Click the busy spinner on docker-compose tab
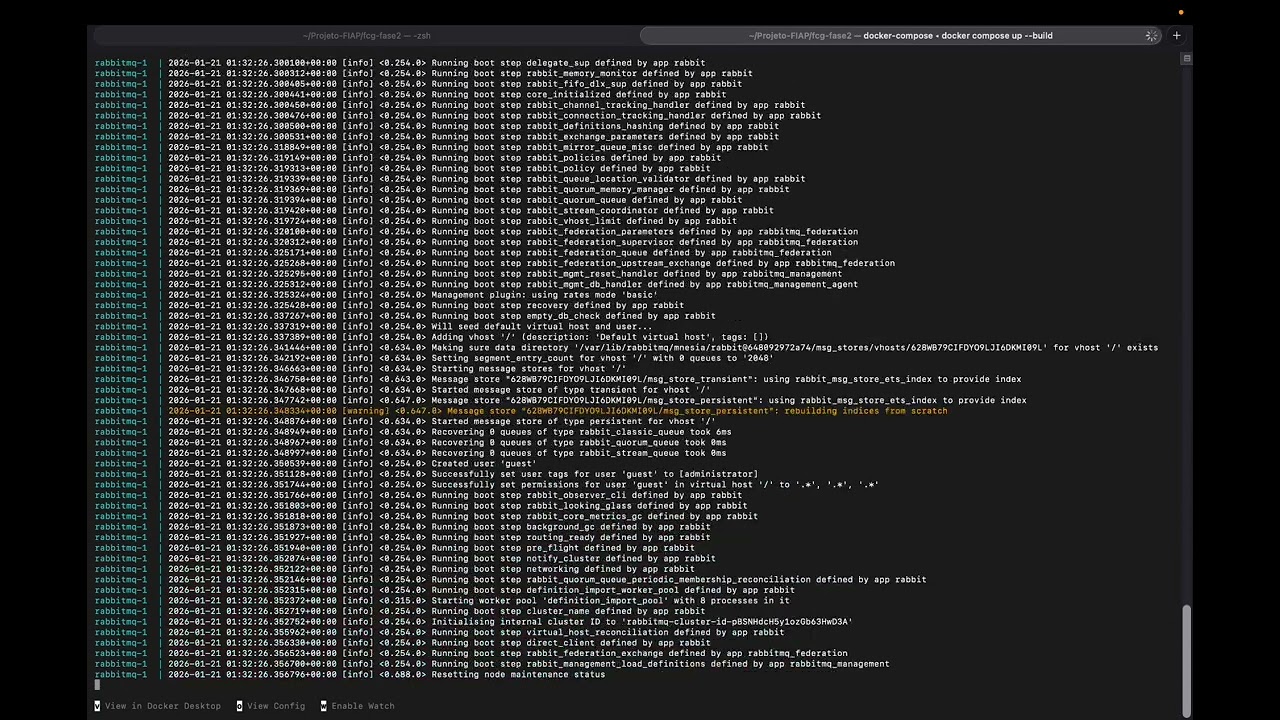 (1152, 36)
